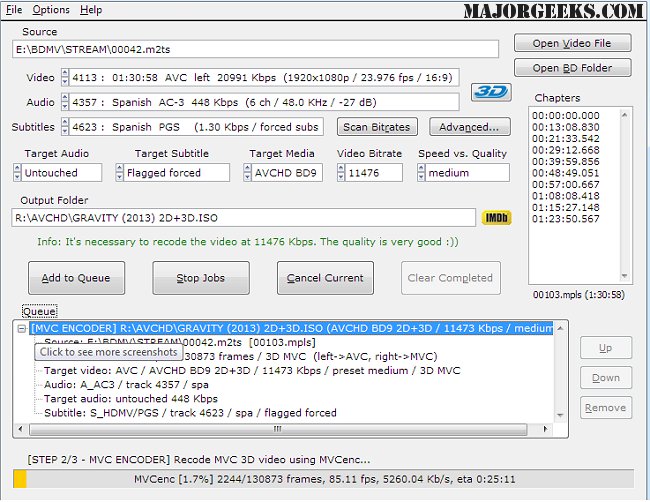Select chapter 00:39:59.856
Screen dimensions: 650x502
[566, 162]
